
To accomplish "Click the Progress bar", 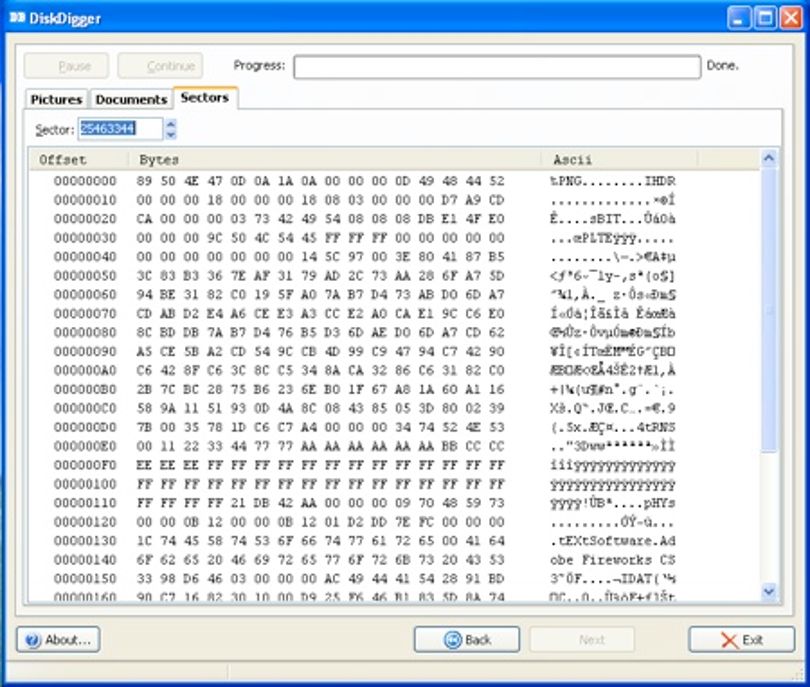I will coord(497,67).
